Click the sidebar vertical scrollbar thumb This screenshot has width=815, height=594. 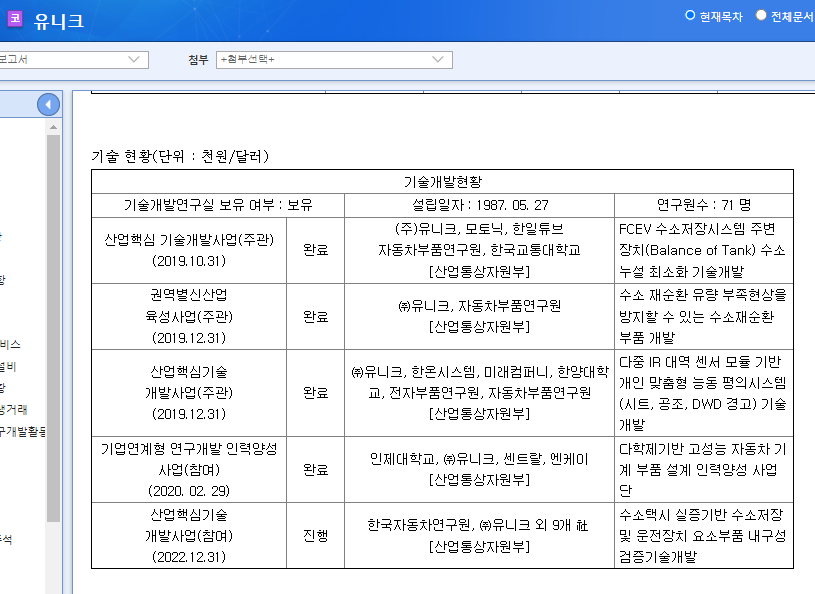[x=53, y=328]
